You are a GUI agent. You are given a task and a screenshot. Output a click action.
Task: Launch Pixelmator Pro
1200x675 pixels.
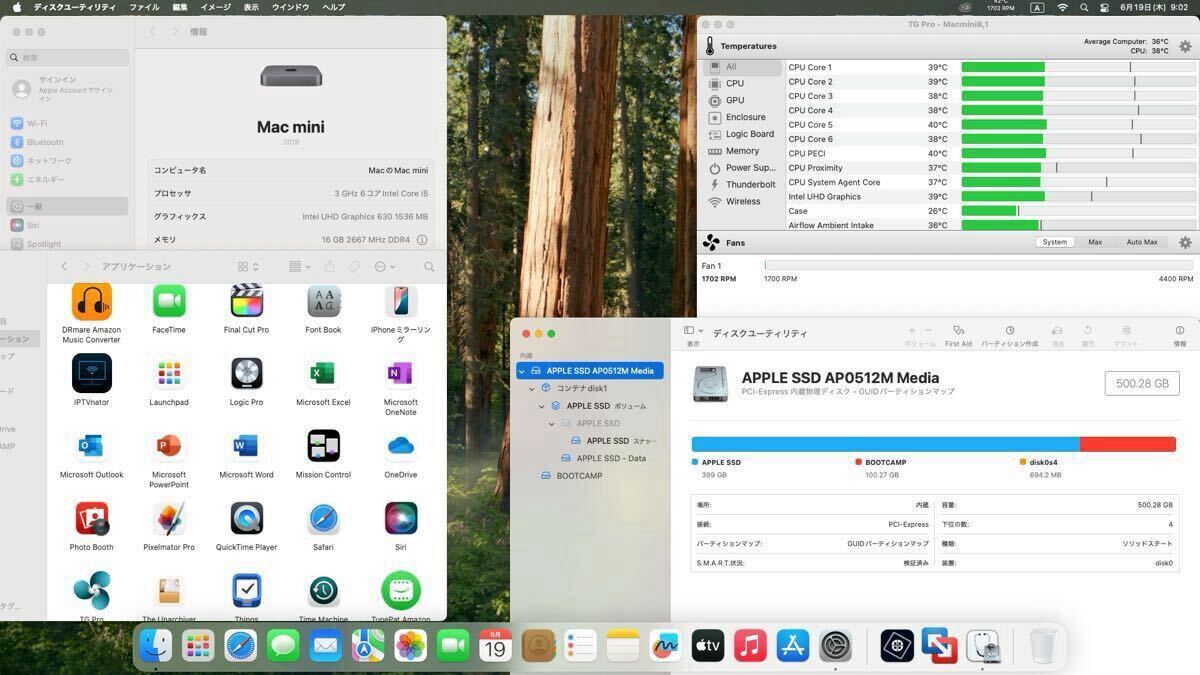(x=169, y=518)
